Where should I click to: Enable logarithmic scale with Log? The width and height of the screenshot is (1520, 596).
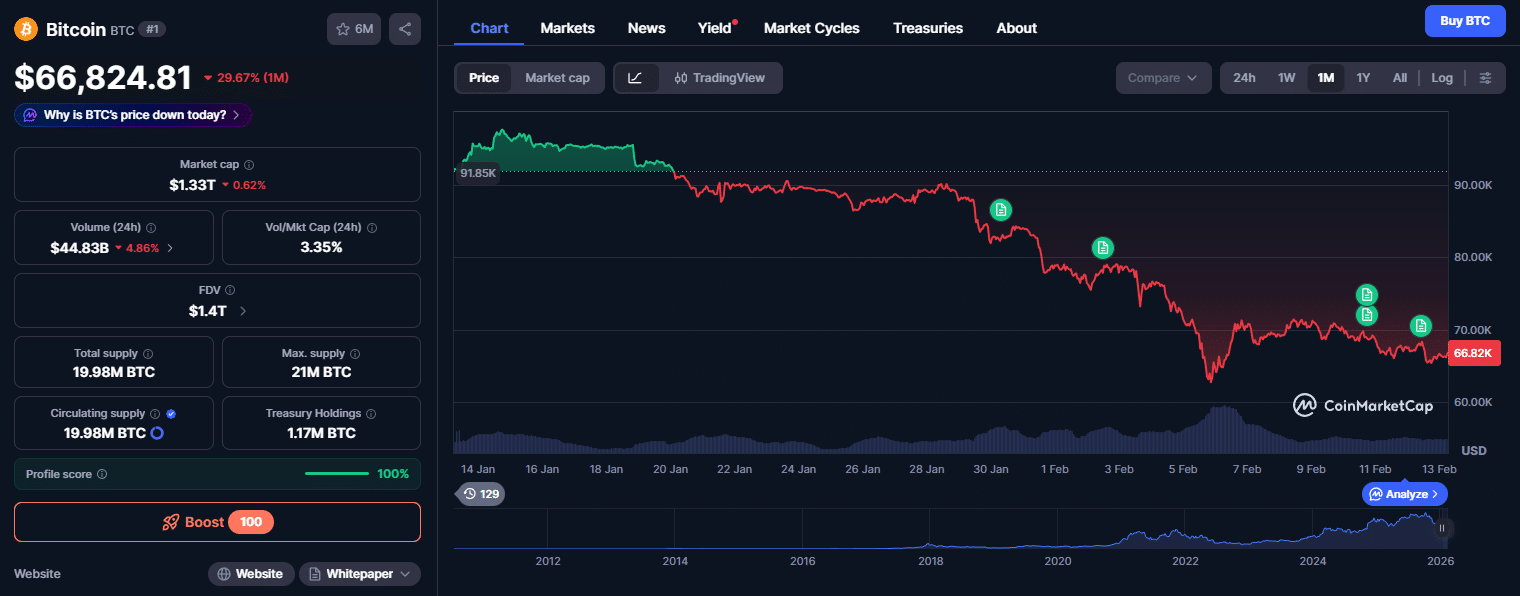pos(1441,77)
